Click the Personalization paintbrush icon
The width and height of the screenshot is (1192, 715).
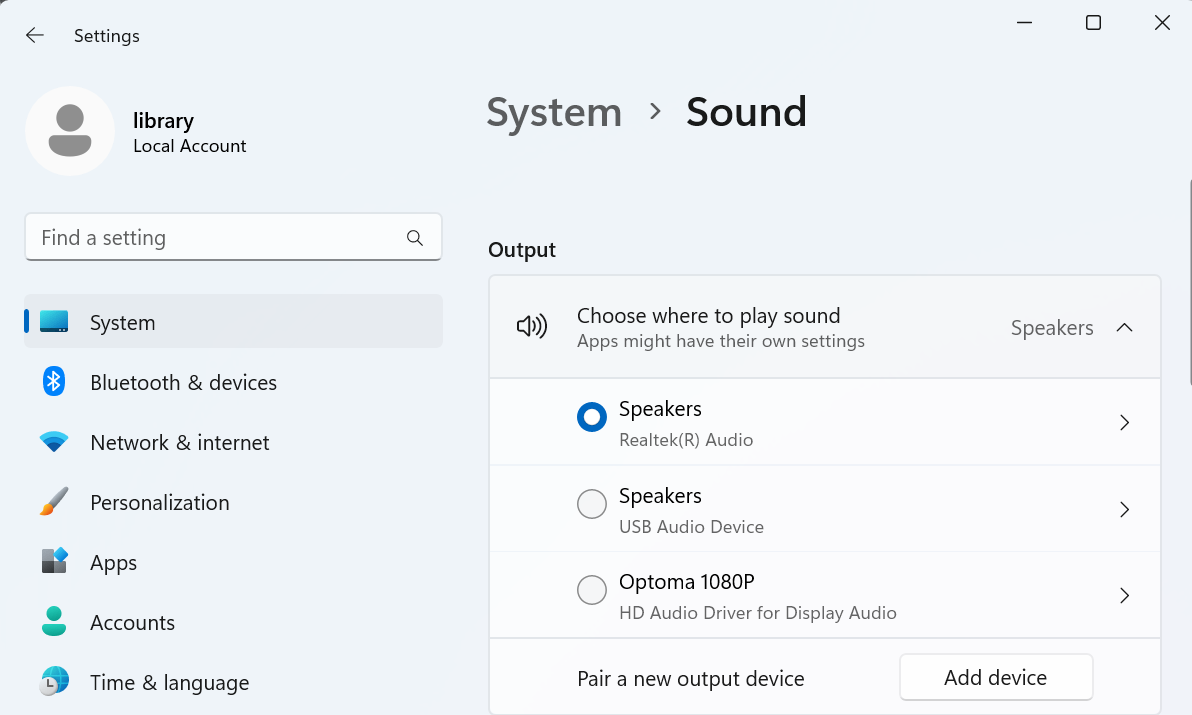(54, 502)
